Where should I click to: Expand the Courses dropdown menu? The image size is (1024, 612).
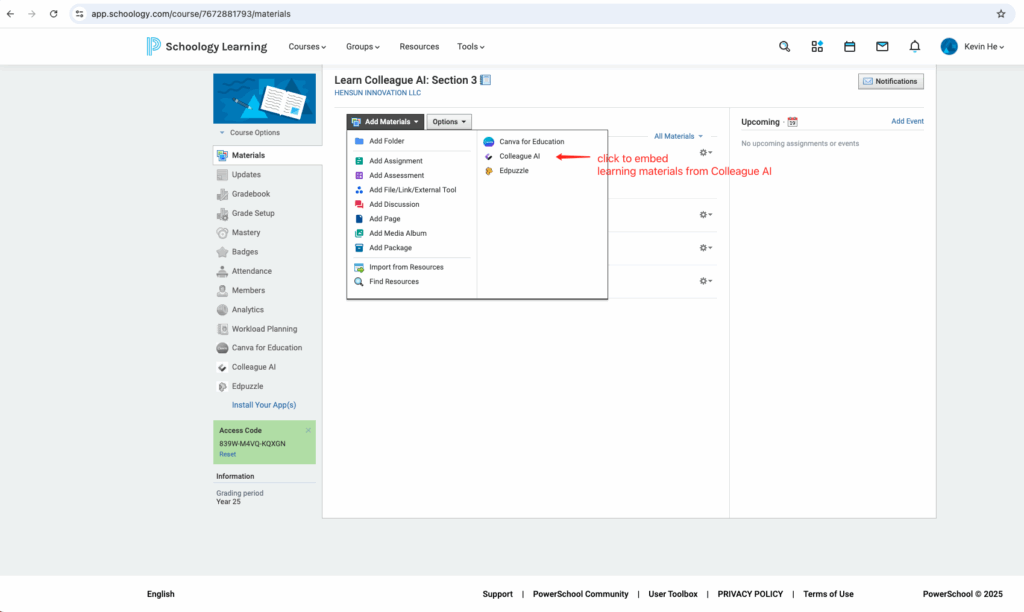pyautogui.click(x=307, y=47)
